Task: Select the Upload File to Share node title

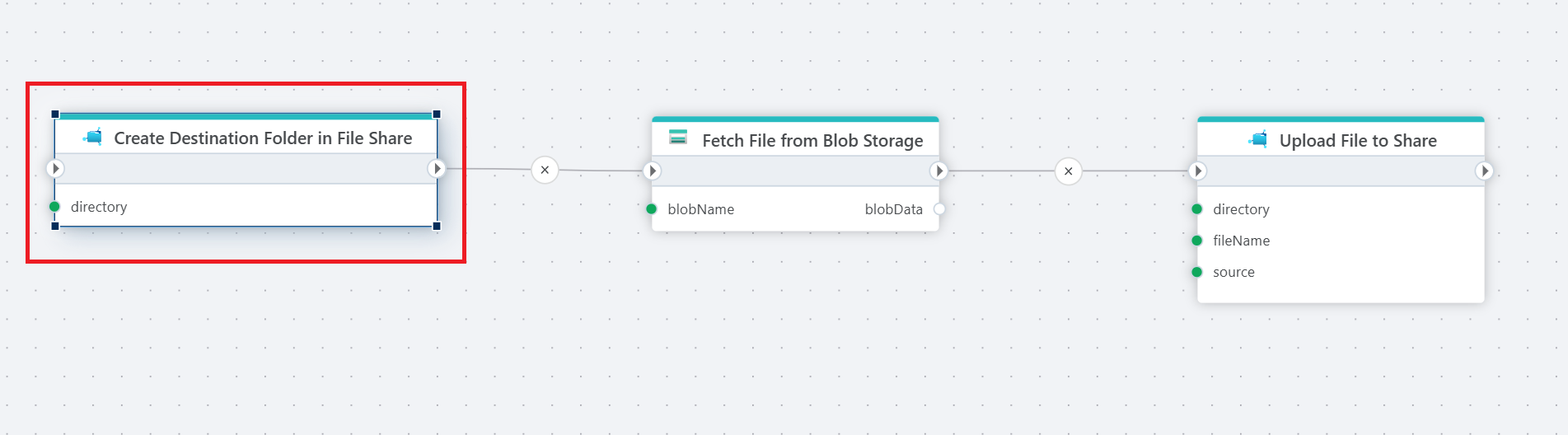Action: coord(1357,141)
